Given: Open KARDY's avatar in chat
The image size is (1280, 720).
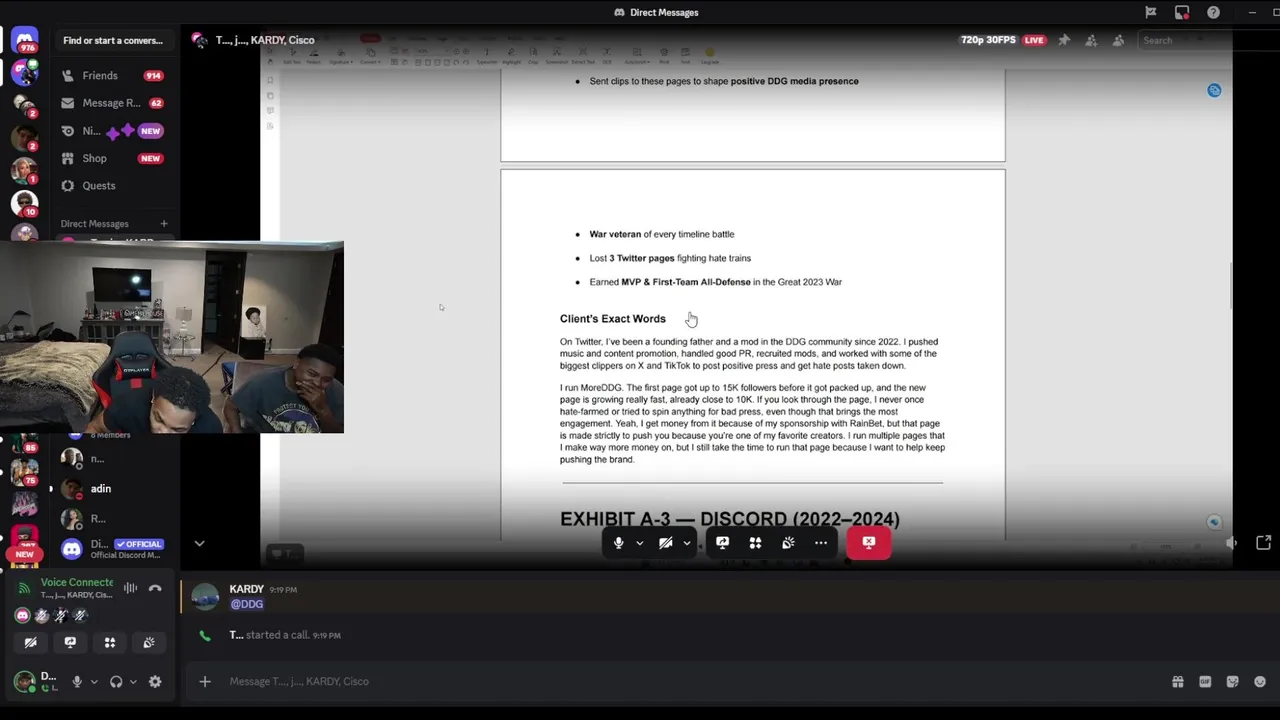Looking at the screenshot, I should (x=205, y=597).
